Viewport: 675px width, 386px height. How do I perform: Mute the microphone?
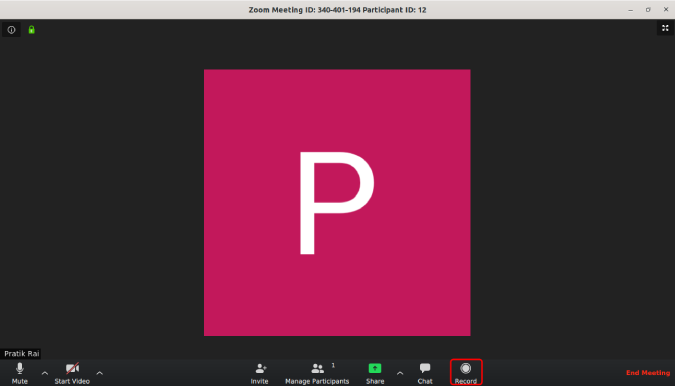click(x=19, y=373)
